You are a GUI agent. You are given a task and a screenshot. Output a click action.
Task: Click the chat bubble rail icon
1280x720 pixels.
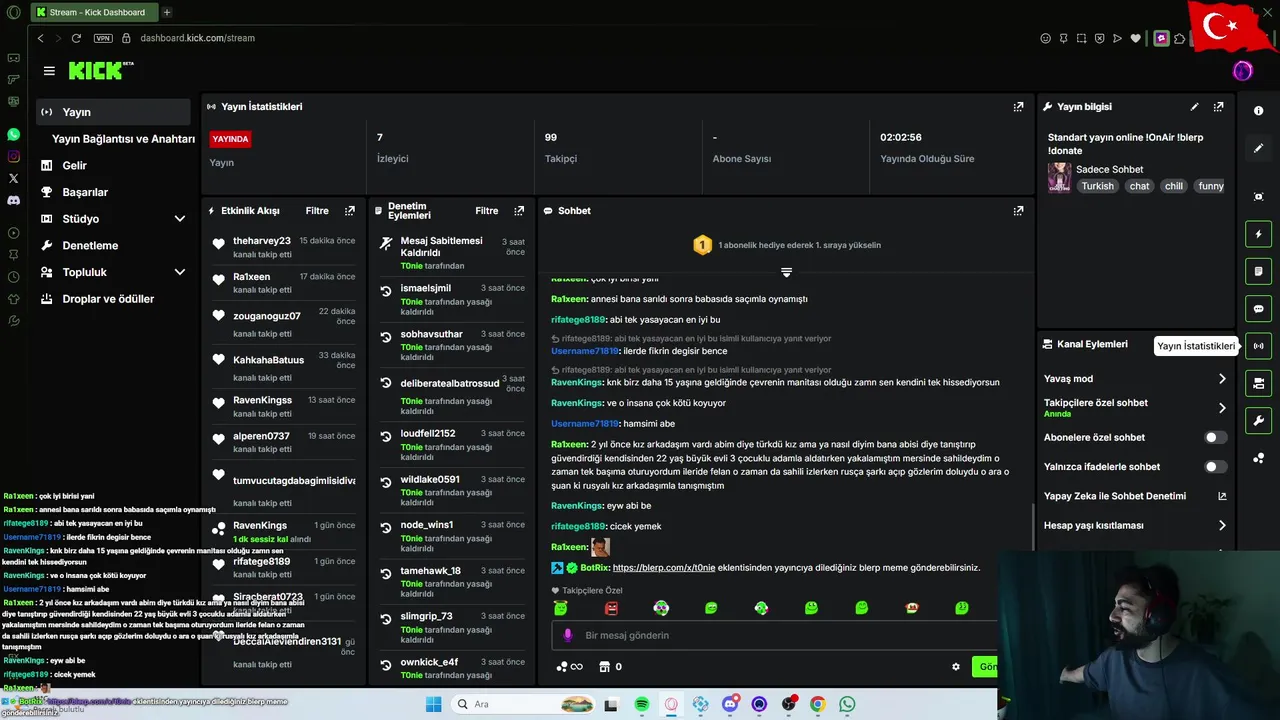[1259, 309]
